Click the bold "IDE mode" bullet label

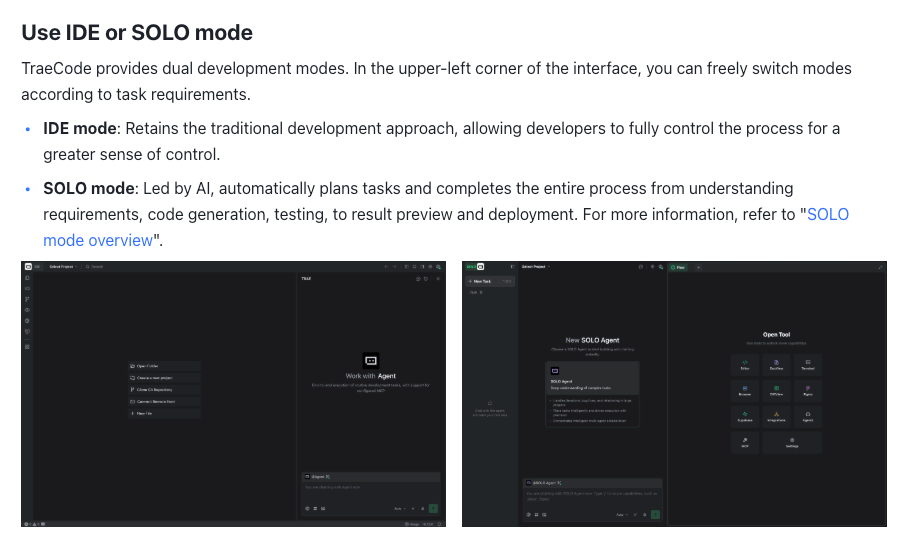point(80,129)
